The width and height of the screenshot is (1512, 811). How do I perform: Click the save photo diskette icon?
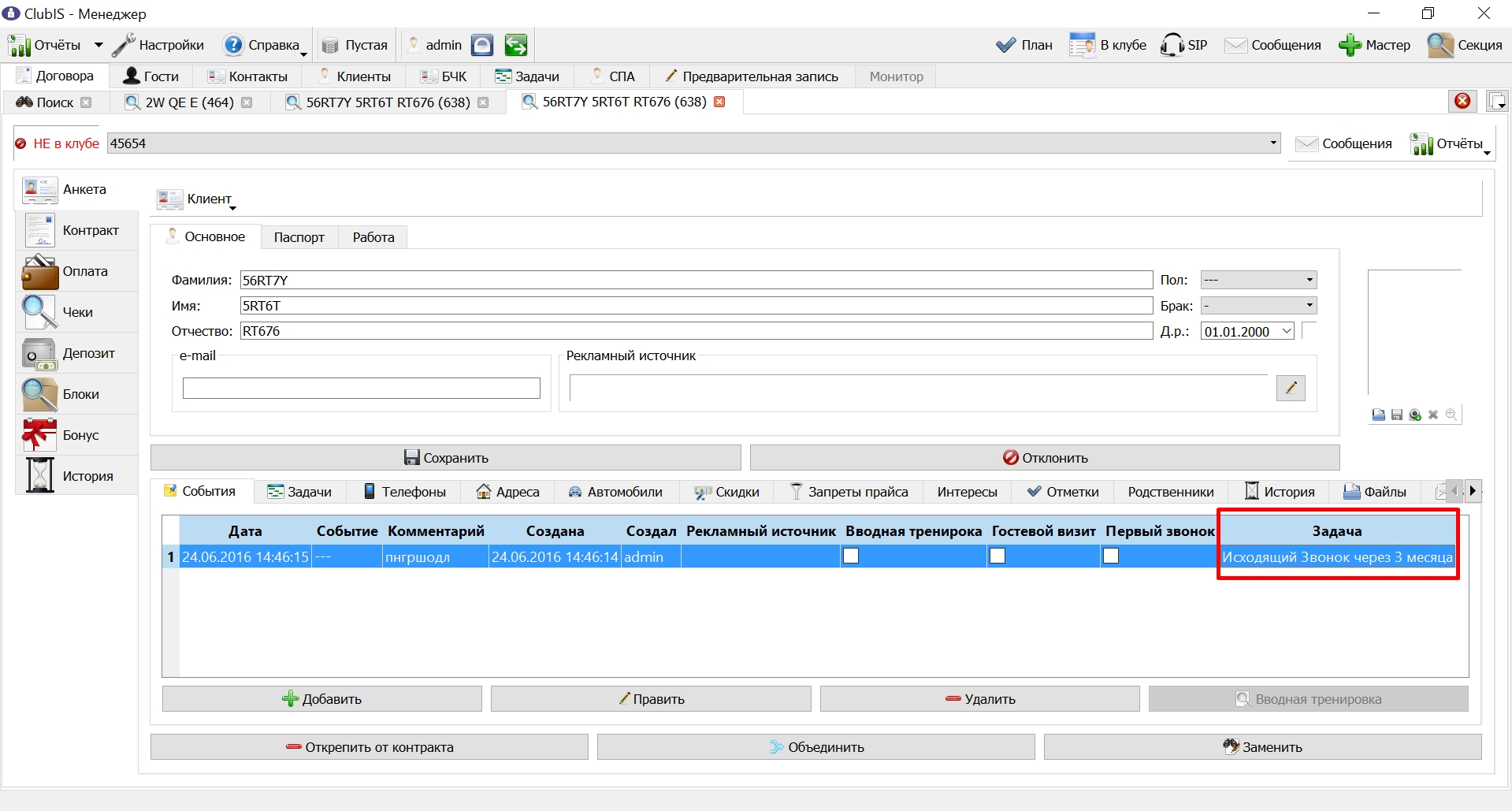[1397, 415]
